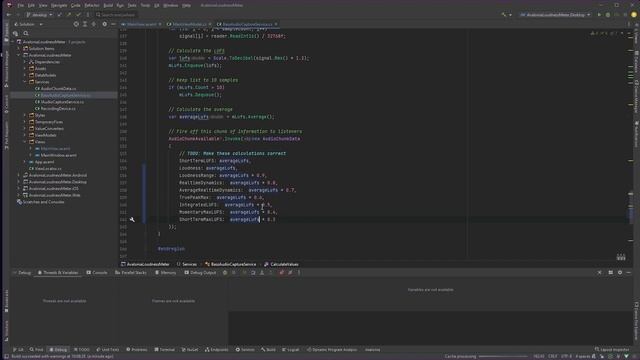The image size is (640, 360).
Task: Click the collapse all icon in Solution panel
Action: tap(94, 24)
